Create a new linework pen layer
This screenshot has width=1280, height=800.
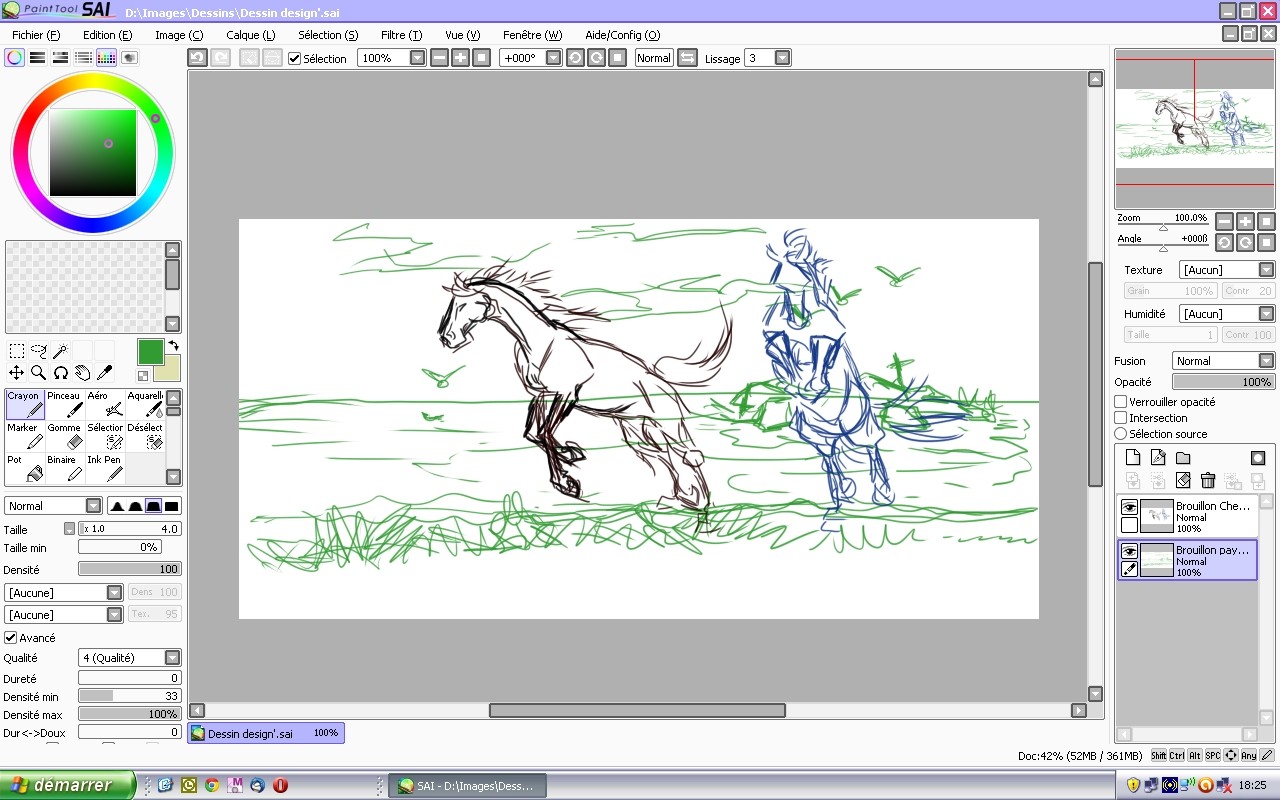(x=1158, y=458)
